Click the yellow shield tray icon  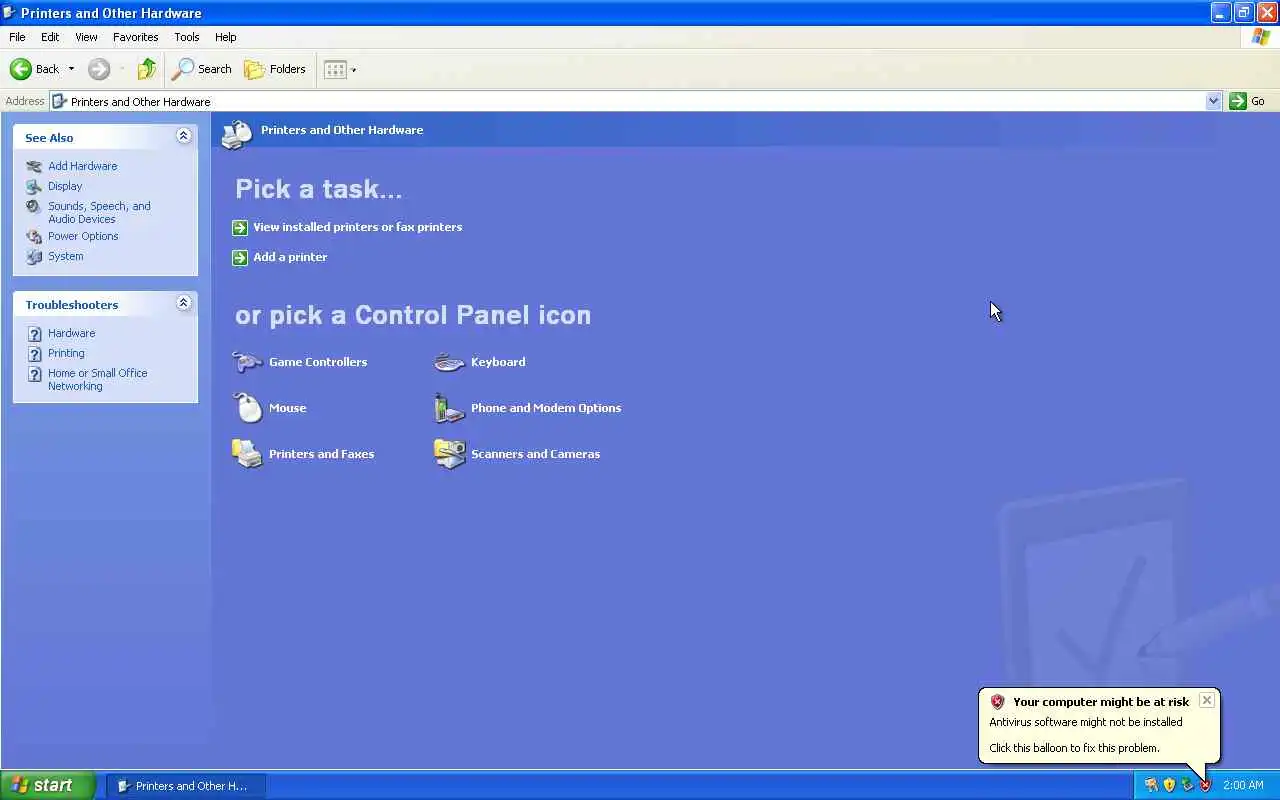(1169, 785)
